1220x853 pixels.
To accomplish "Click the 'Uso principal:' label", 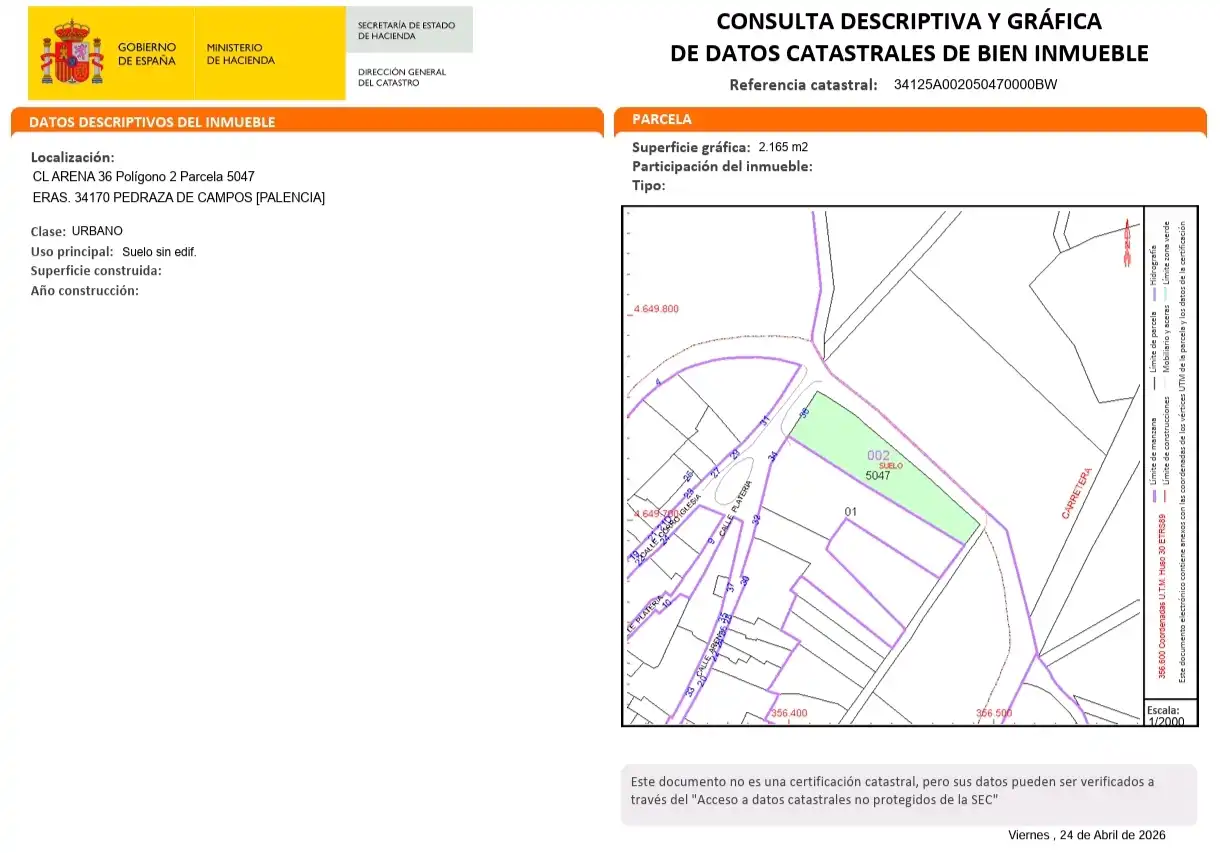I will pyautogui.click(x=72, y=252).
